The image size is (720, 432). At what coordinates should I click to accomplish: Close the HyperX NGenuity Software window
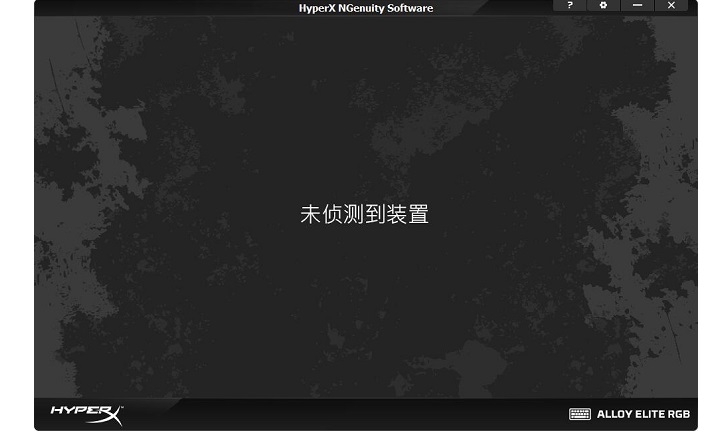click(671, 6)
